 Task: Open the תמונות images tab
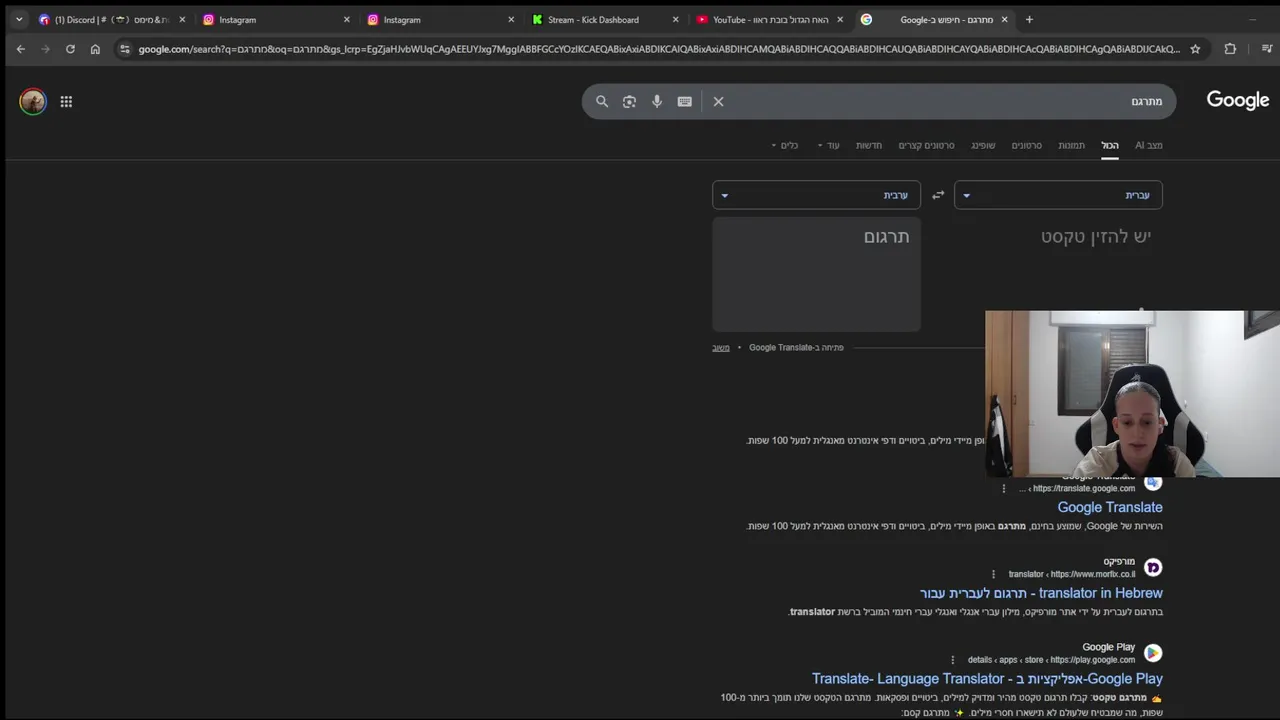[x=1071, y=145]
